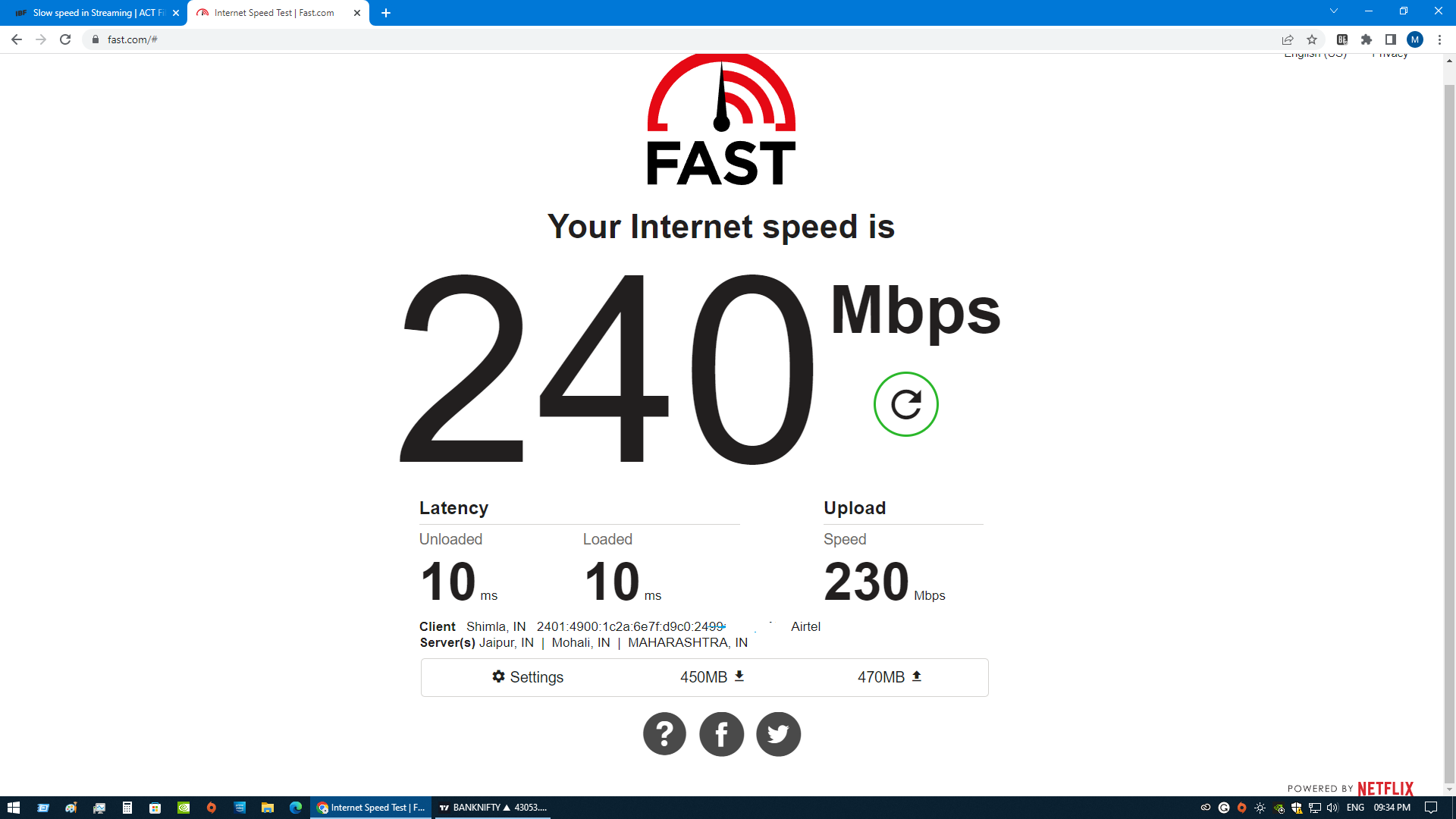1456x819 pixels.
Task: Open the Chrome profile avatar M
Action: (x=1415, y=39)
